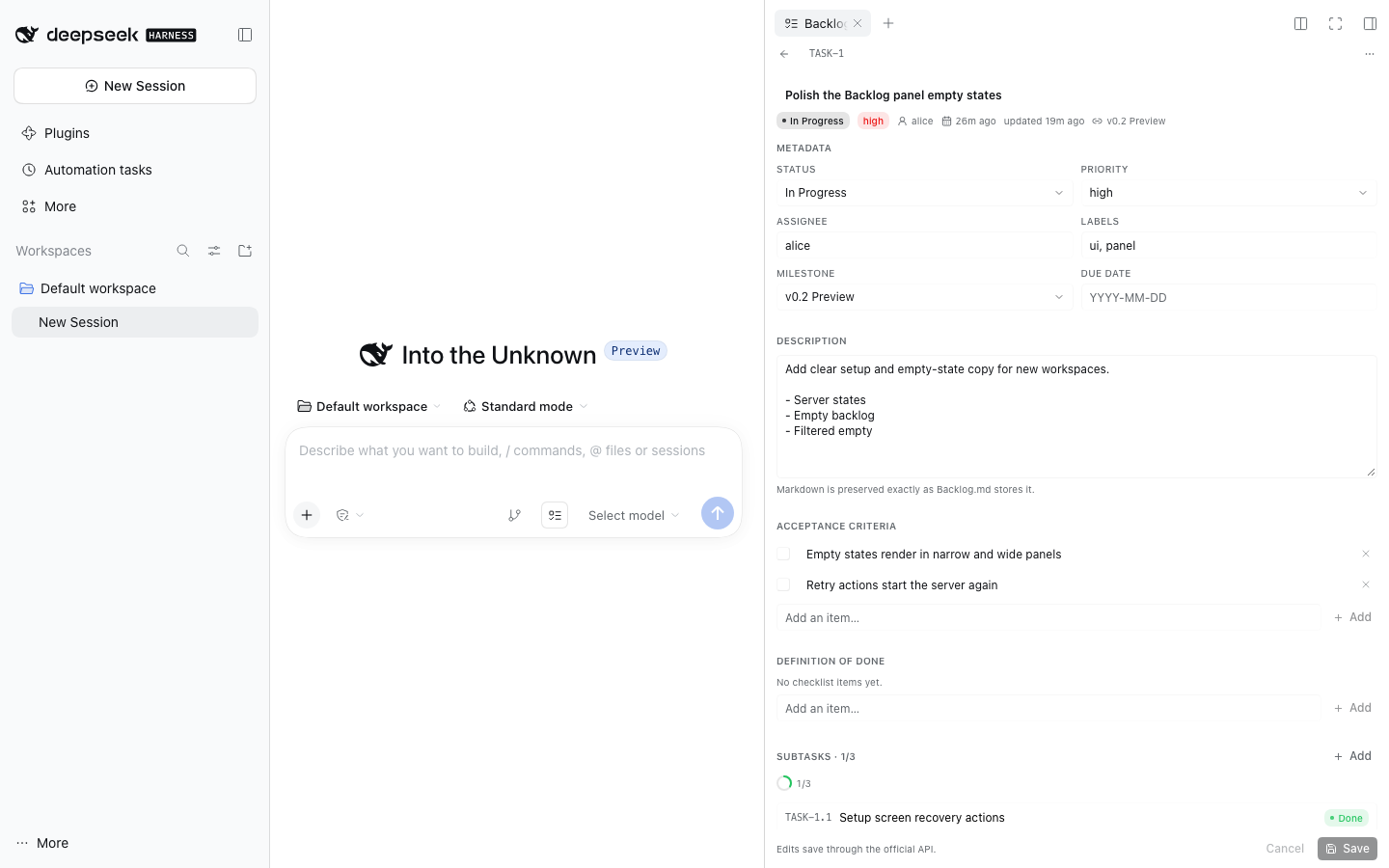Go back with the arrow beside TASK-1
Image resolution: width=1389 pixels, height=868 pixels.
pyautogui.click(x=784, y=54)
